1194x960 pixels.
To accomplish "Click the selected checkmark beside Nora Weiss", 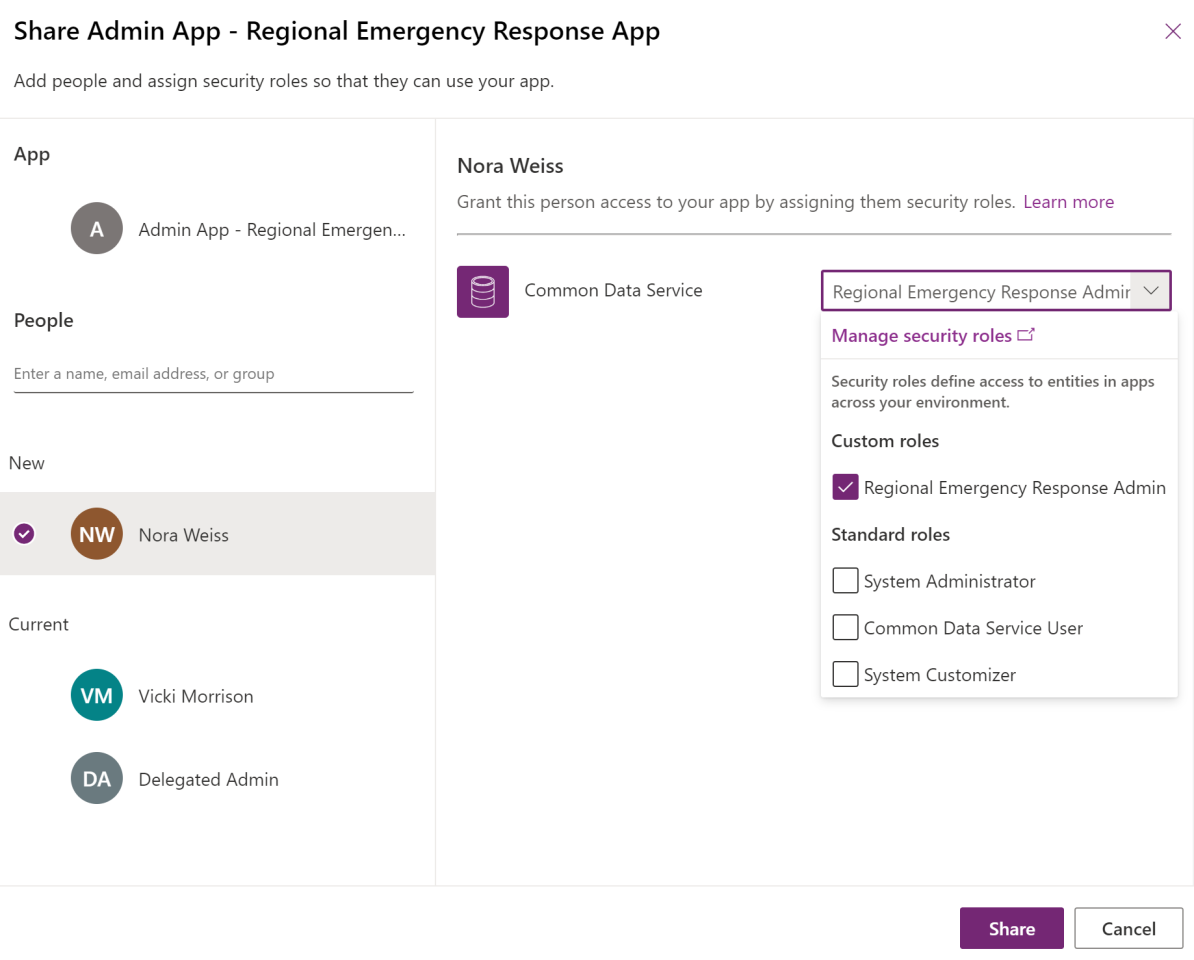I will 24,534.
